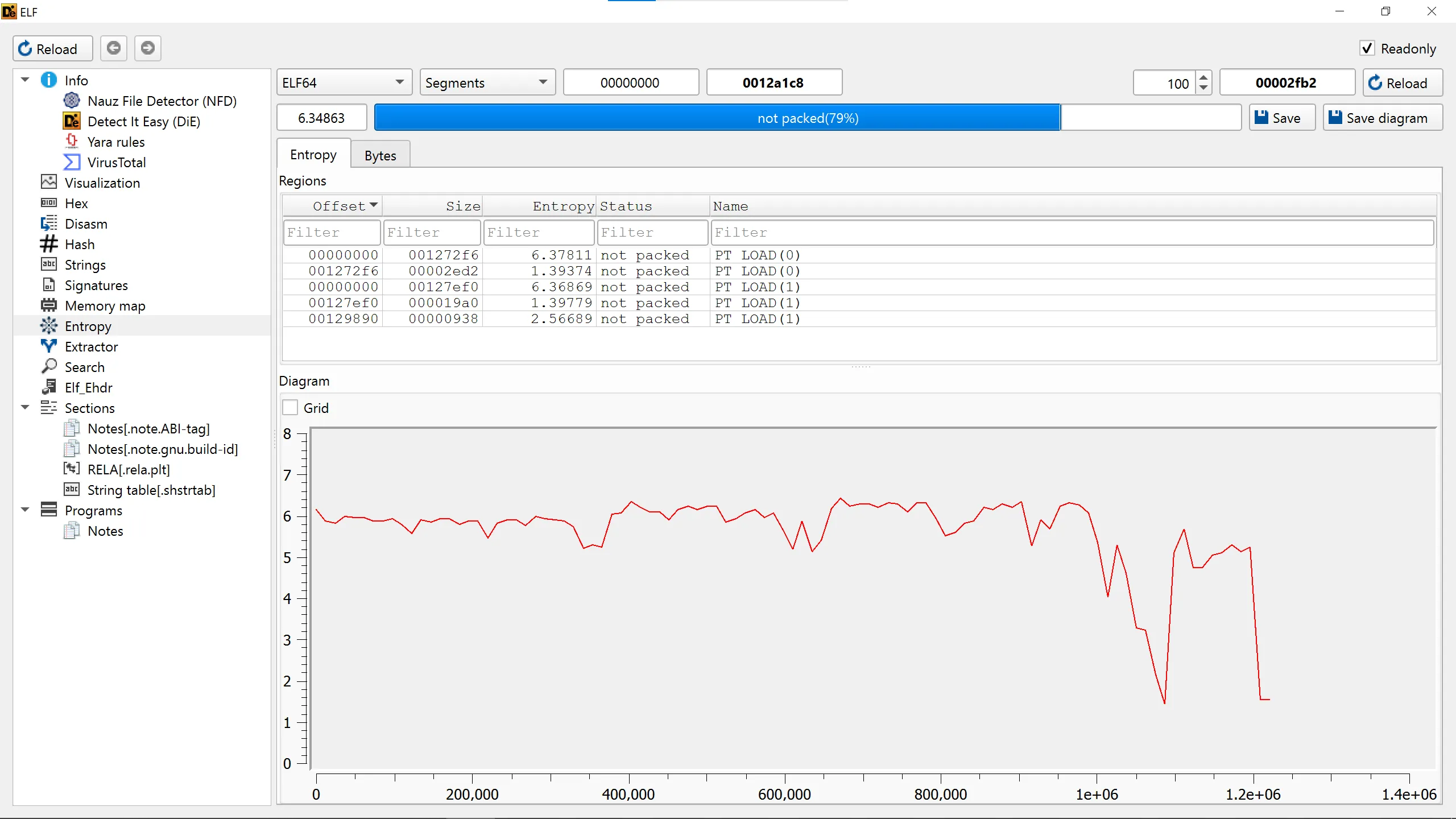Click the back navigation arrow icon
This screenshot has height=819, width=1456.
coord(114,48)
